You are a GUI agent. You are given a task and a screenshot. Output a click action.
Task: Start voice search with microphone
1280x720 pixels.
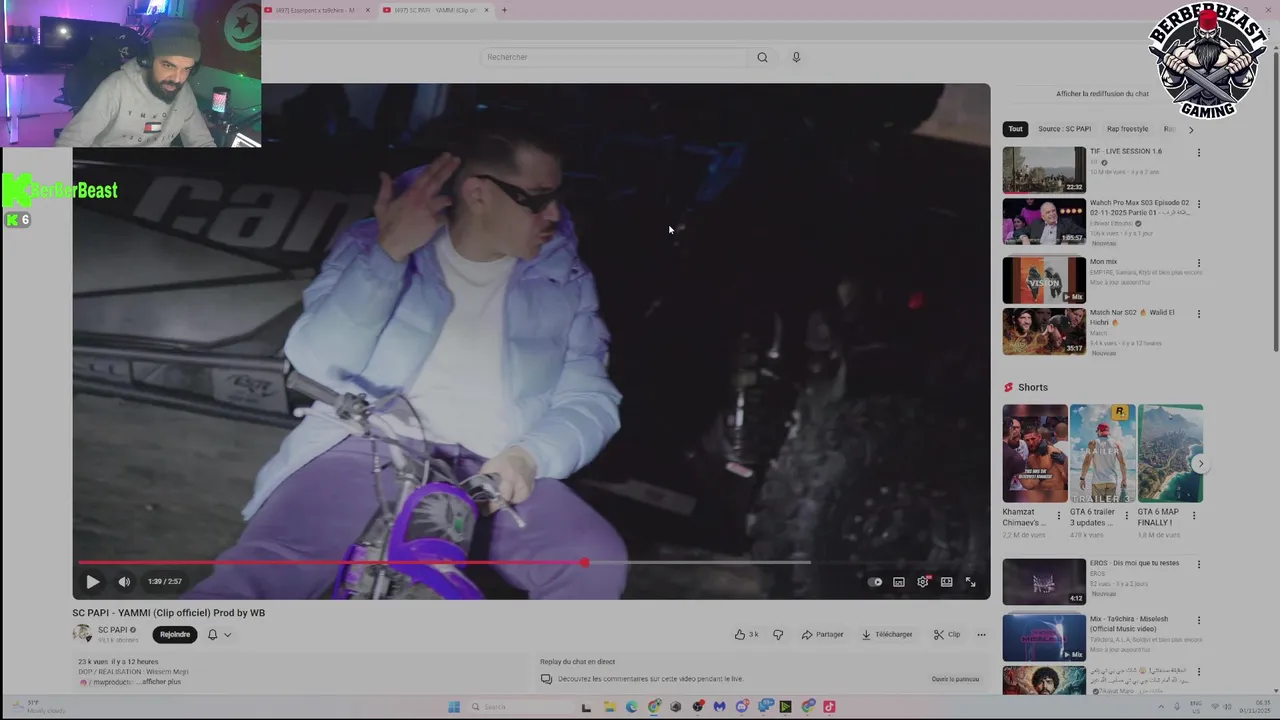796,57
